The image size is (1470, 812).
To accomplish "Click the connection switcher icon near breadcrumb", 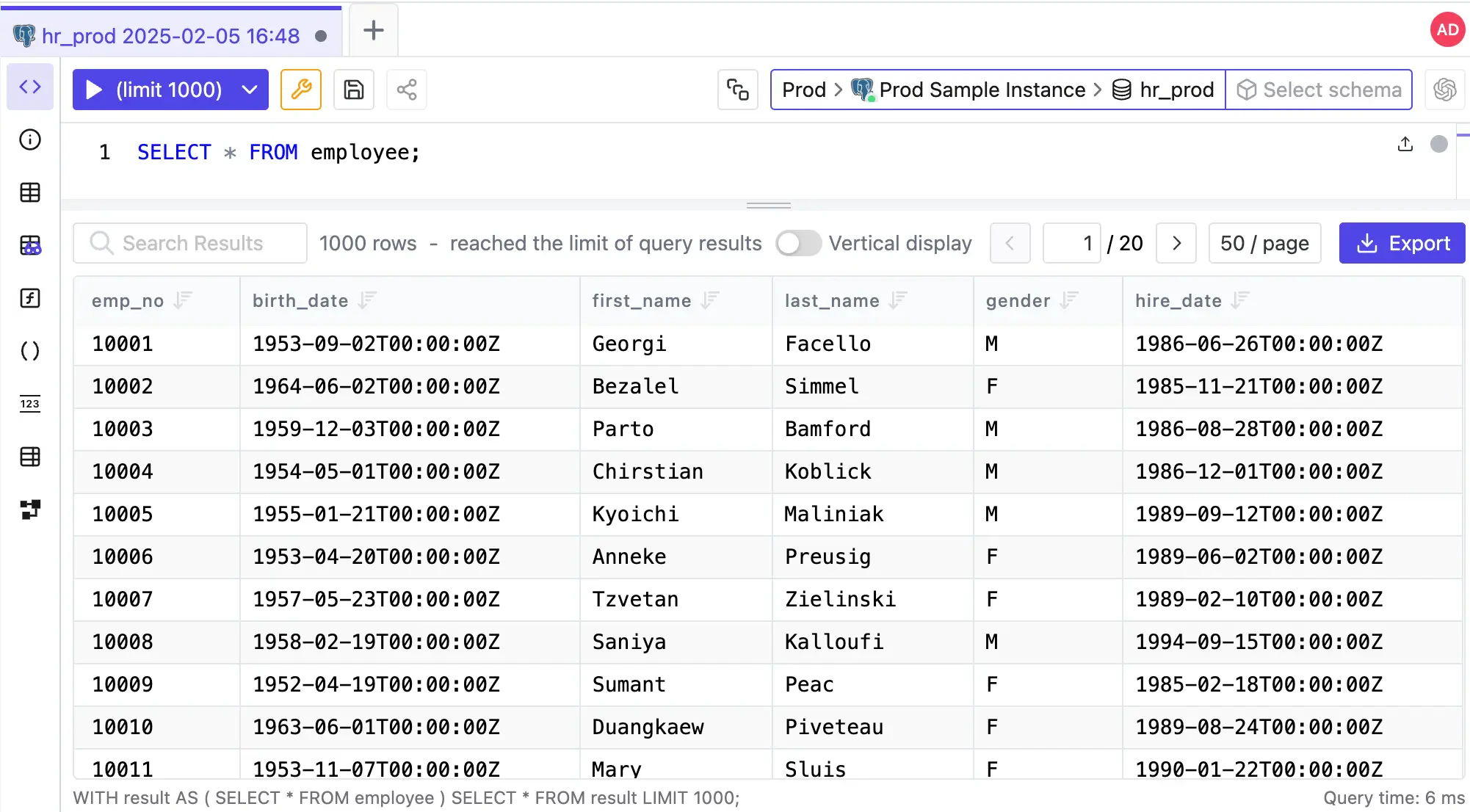I will (x=737, y=89).
